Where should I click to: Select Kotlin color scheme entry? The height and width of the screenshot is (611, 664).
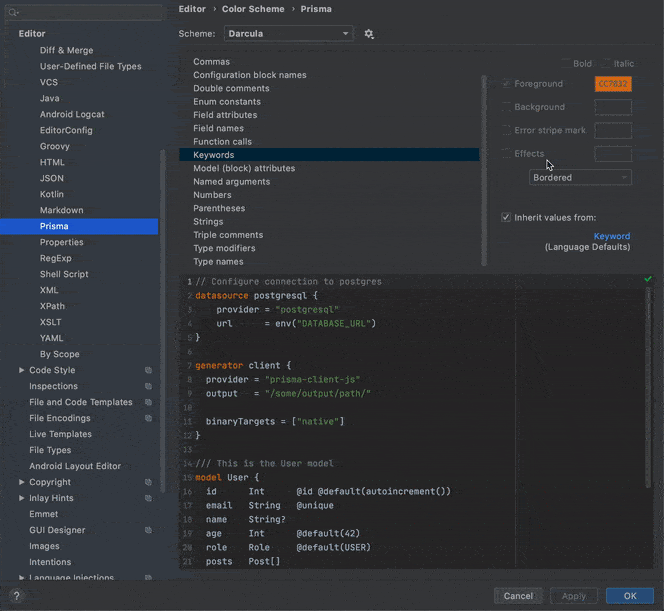coord(79,194)
